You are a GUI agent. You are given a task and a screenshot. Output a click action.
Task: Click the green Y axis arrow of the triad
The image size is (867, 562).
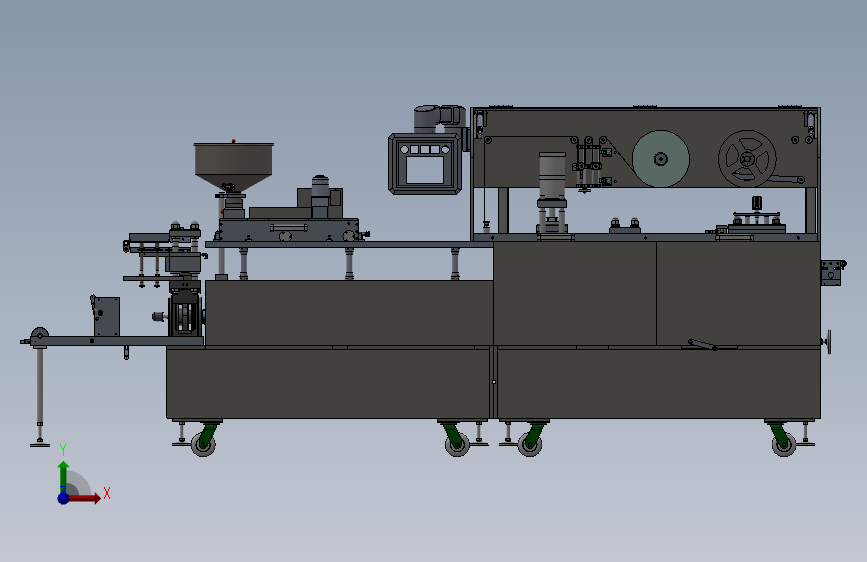64,476
